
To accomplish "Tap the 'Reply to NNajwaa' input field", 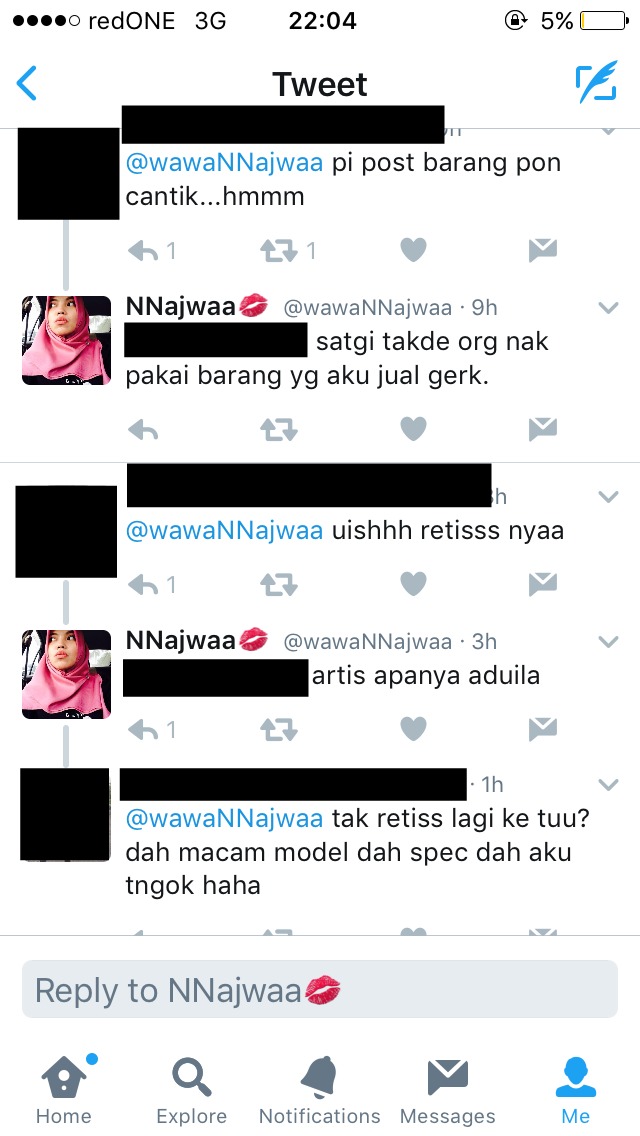I will click(x=320, y=990).
